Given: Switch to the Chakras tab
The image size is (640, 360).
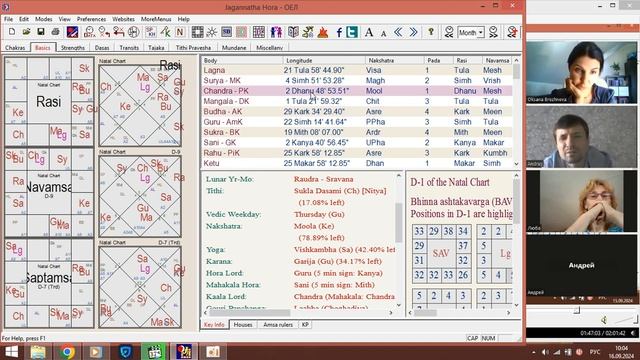Looking at the screenshot, I should pos(15,48).
